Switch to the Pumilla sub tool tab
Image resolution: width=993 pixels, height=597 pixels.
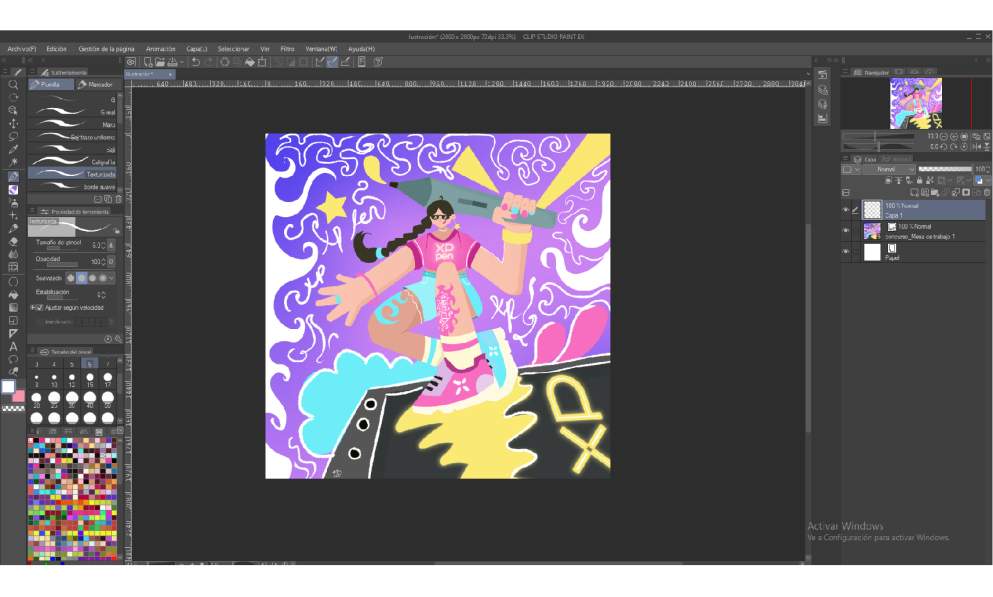(51, 84)
